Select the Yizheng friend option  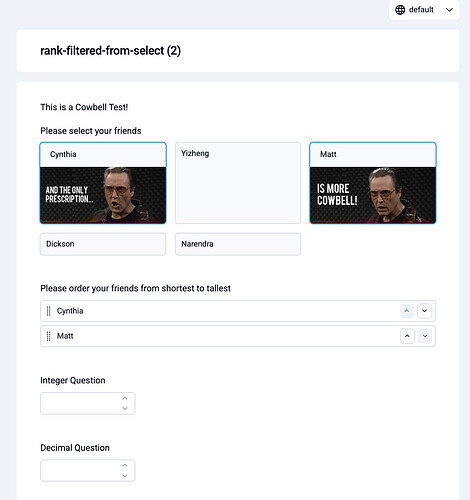(238, 183)
